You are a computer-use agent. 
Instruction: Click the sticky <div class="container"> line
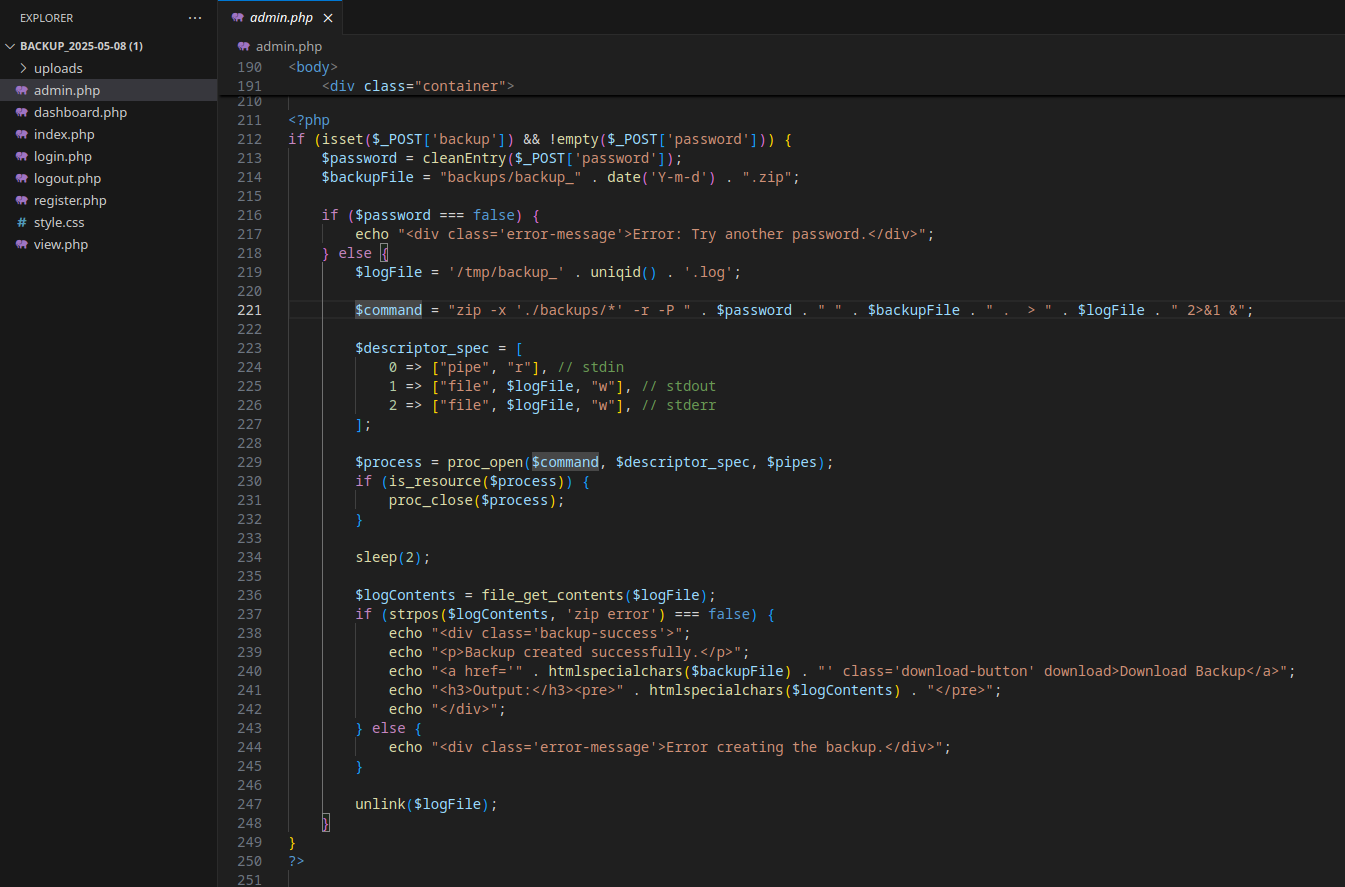418,86
